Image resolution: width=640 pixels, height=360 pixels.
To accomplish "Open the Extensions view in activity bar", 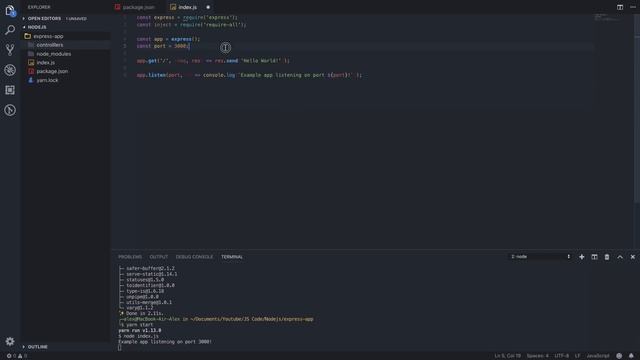I will click(x=10, y=90).
